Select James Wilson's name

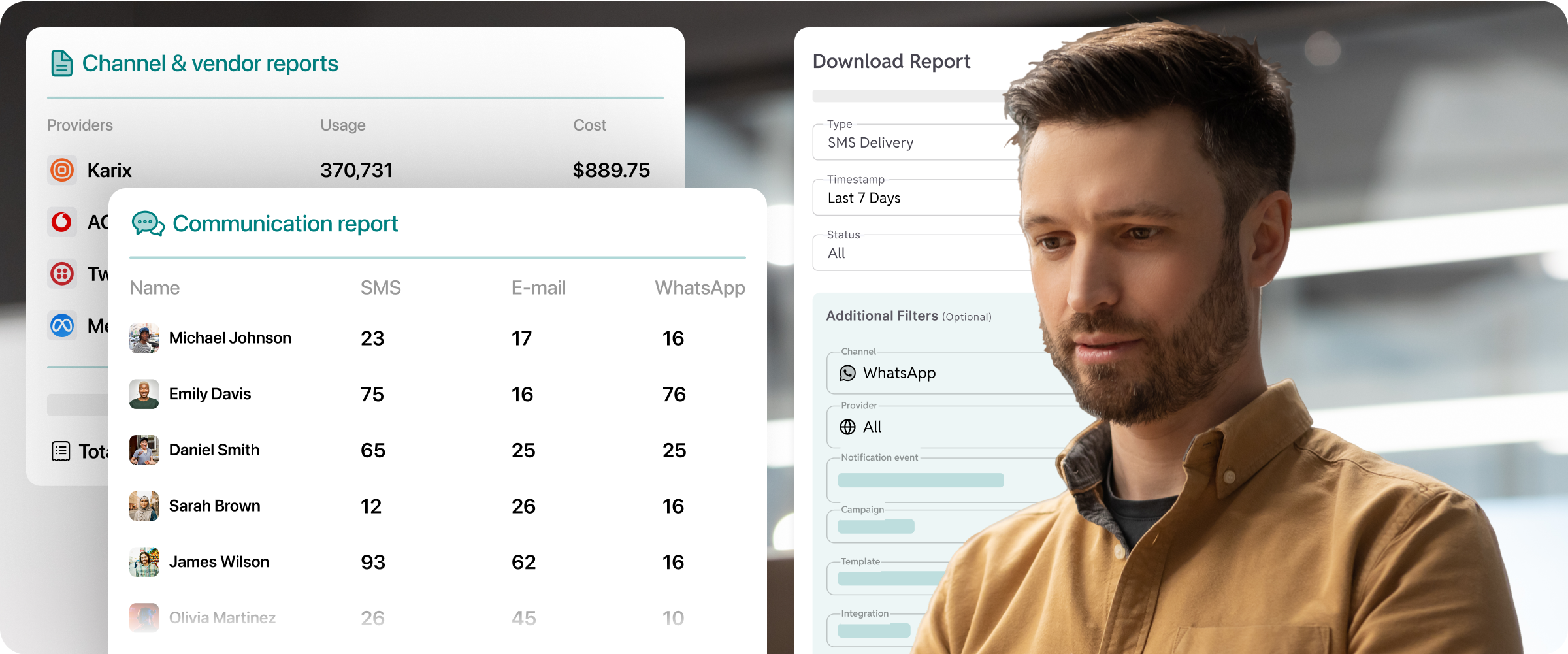[219, 562]
